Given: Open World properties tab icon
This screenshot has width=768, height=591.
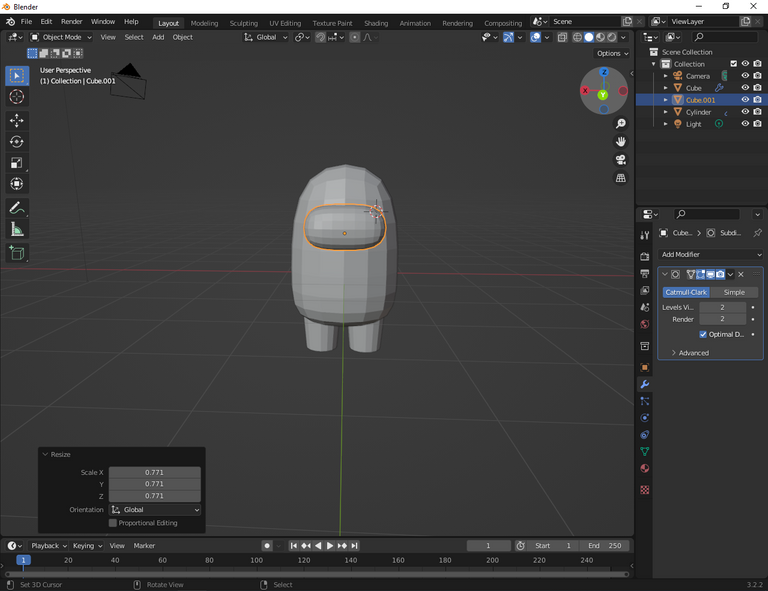Looking at the screenshot, I should point(645,324).
